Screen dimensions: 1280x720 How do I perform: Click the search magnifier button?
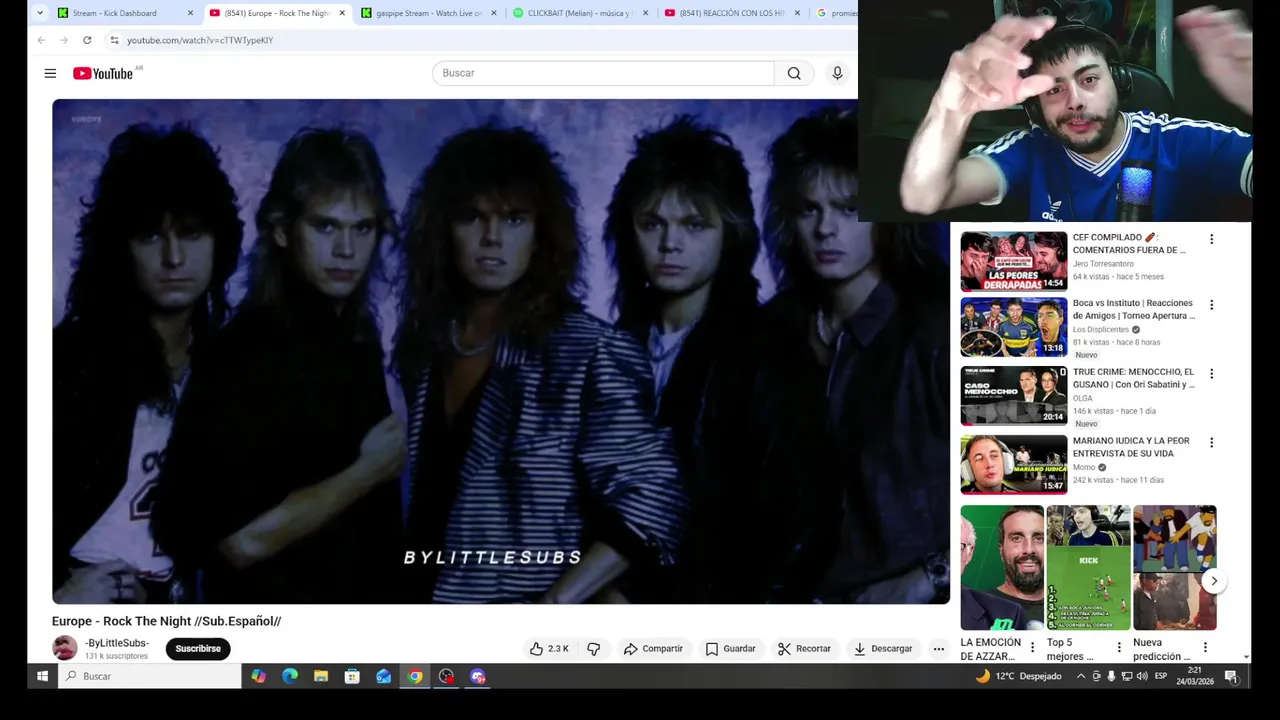(x=794, y=73)
